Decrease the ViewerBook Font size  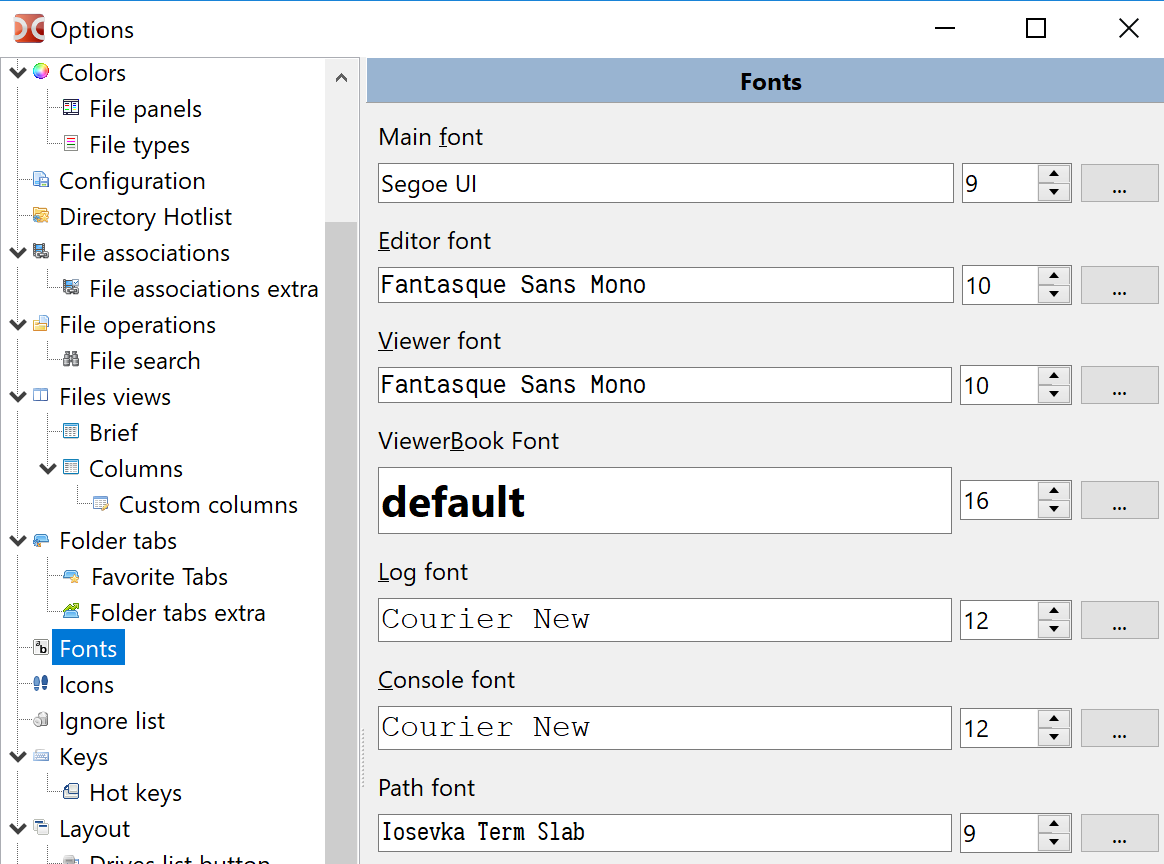tap(1054, 510)
